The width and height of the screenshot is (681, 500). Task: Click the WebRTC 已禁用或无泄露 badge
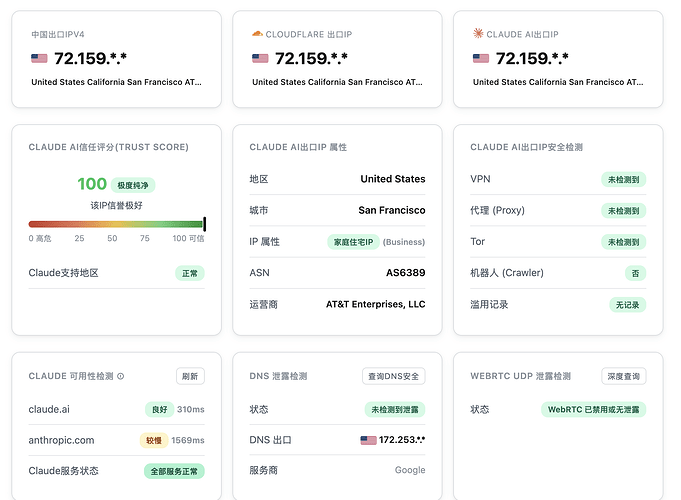[593, 409]
